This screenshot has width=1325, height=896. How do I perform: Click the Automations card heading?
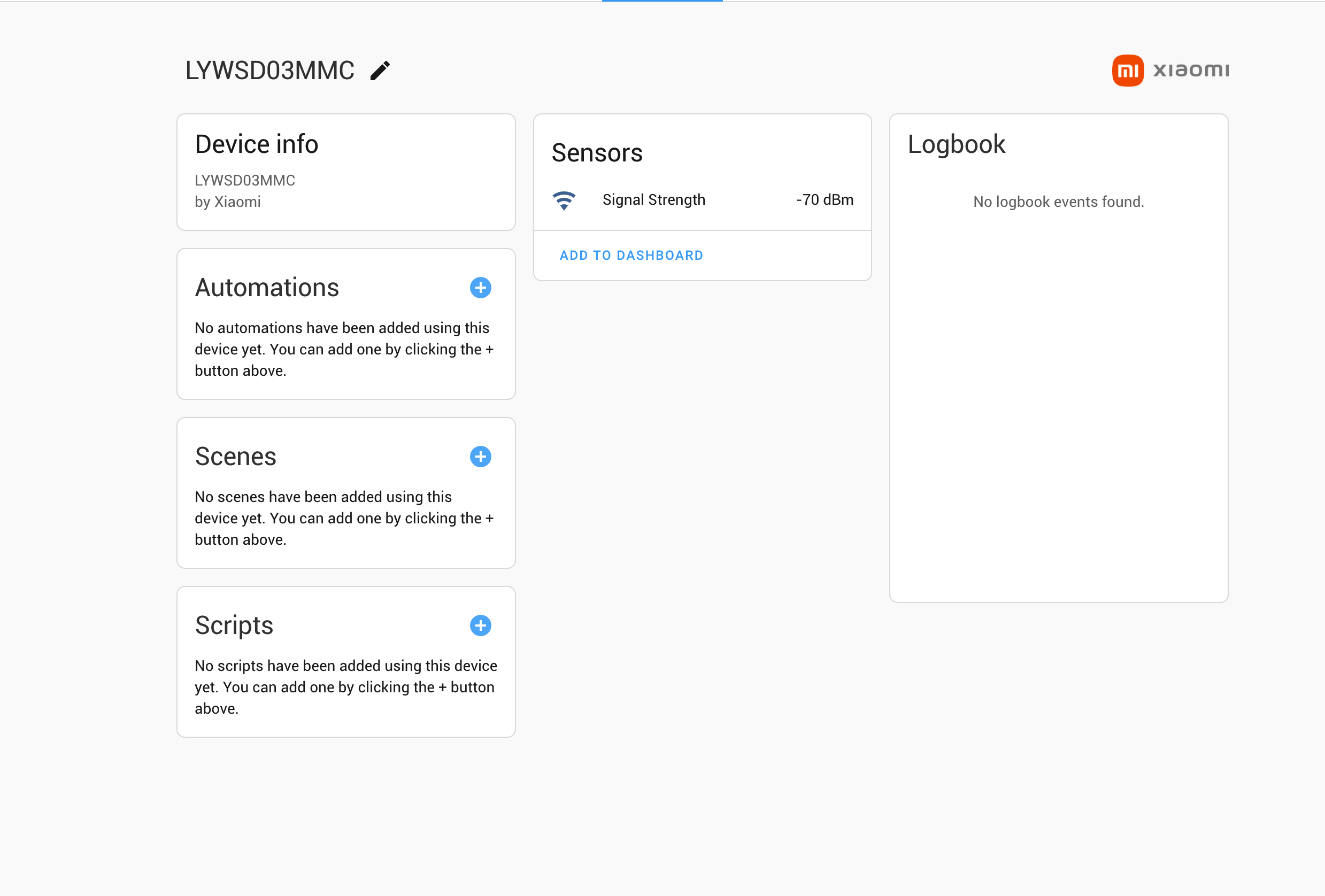[267, 288]
